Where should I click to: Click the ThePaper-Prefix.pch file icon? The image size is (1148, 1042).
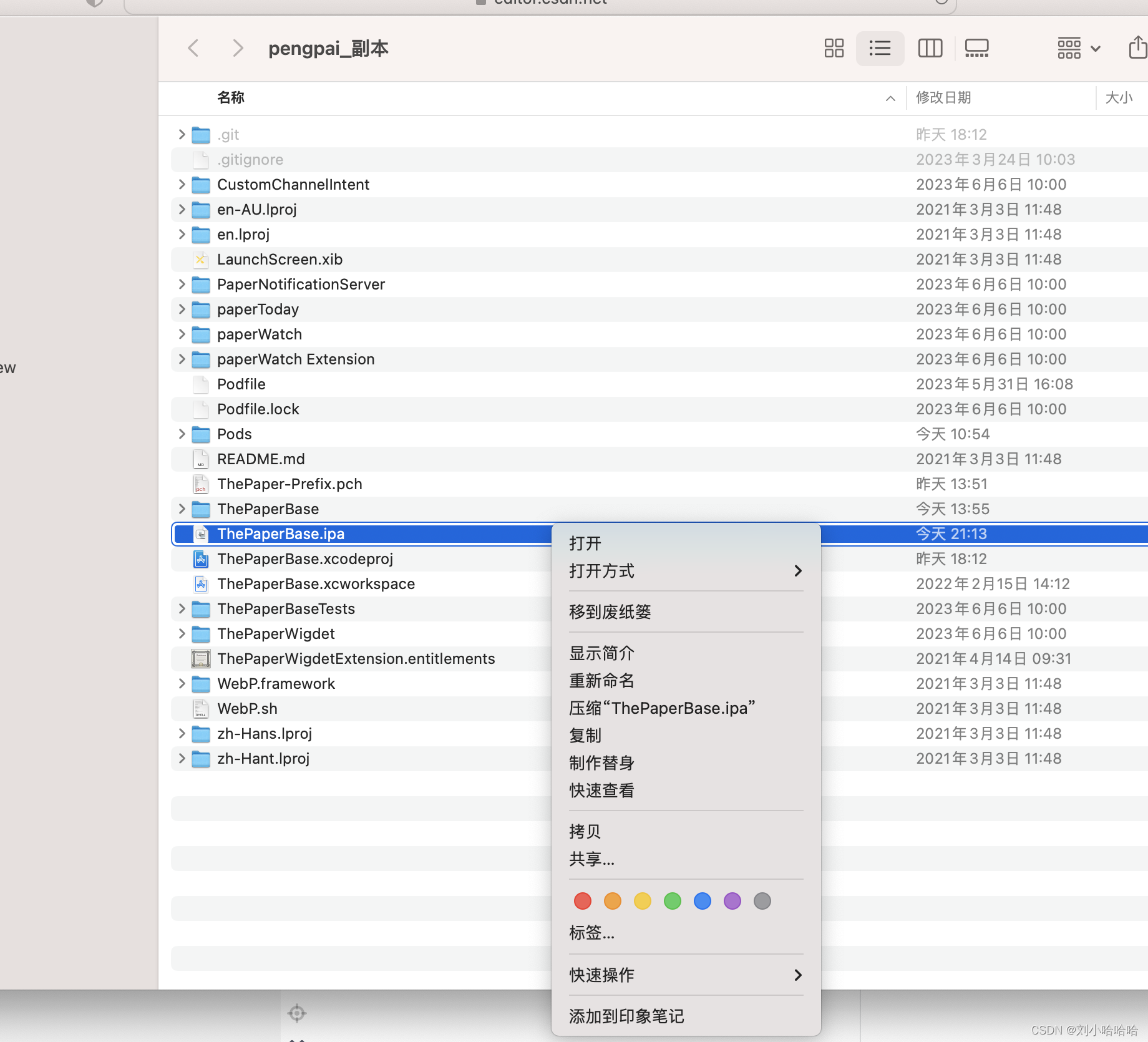tap(200, 484)
